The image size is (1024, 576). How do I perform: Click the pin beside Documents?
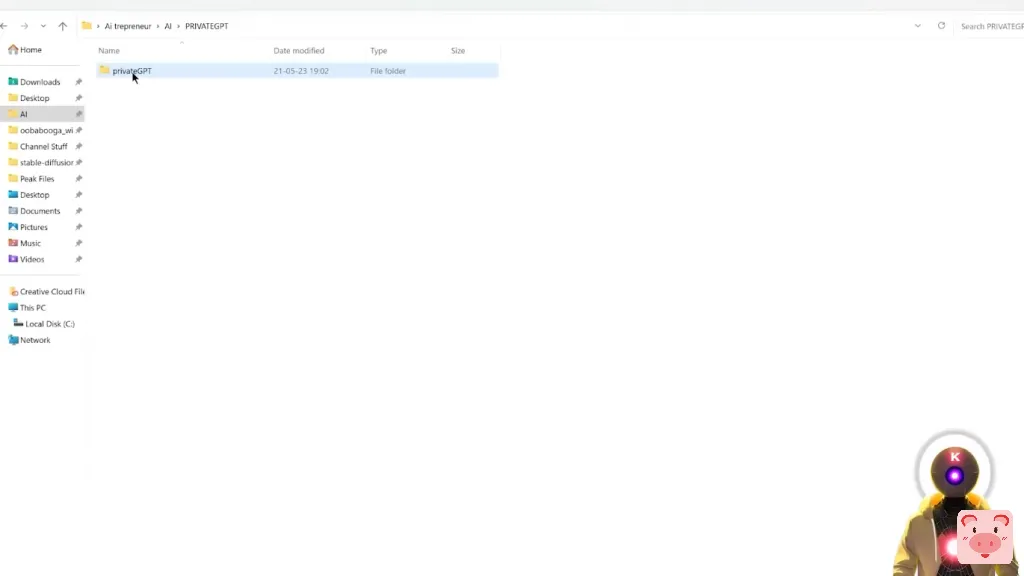78,211
